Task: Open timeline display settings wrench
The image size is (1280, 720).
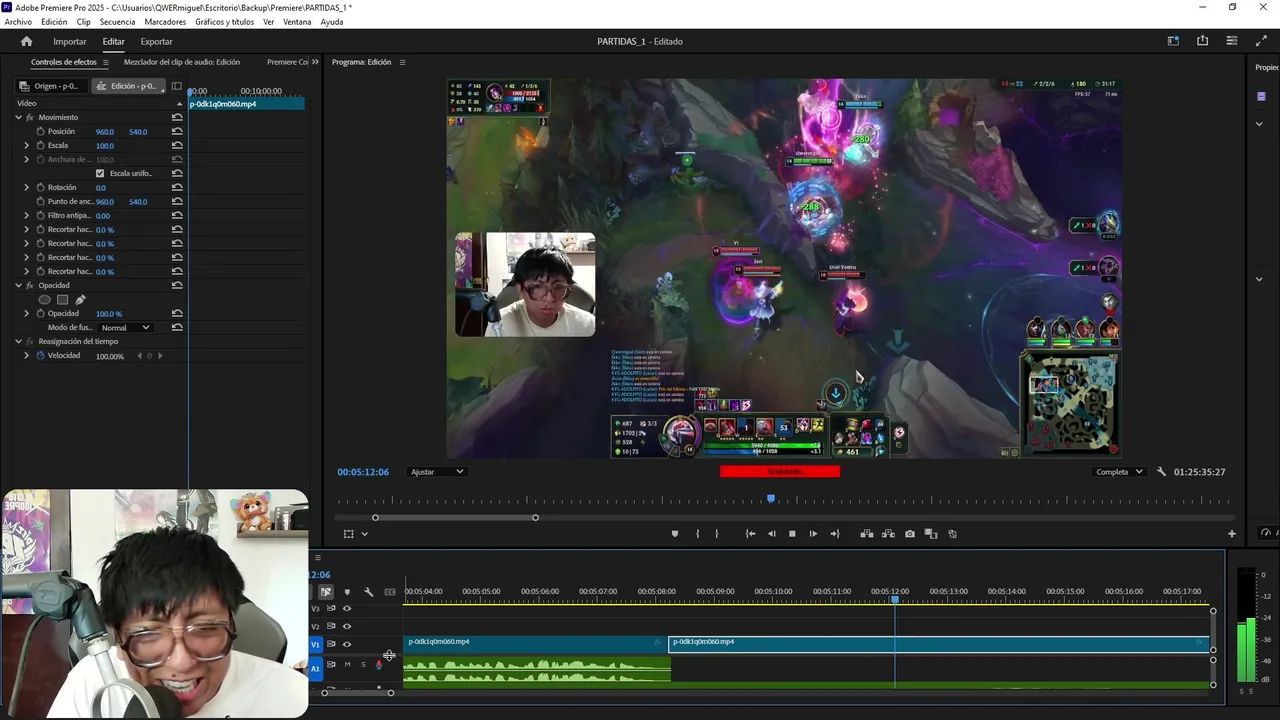Action: click(x=368, y=592)
